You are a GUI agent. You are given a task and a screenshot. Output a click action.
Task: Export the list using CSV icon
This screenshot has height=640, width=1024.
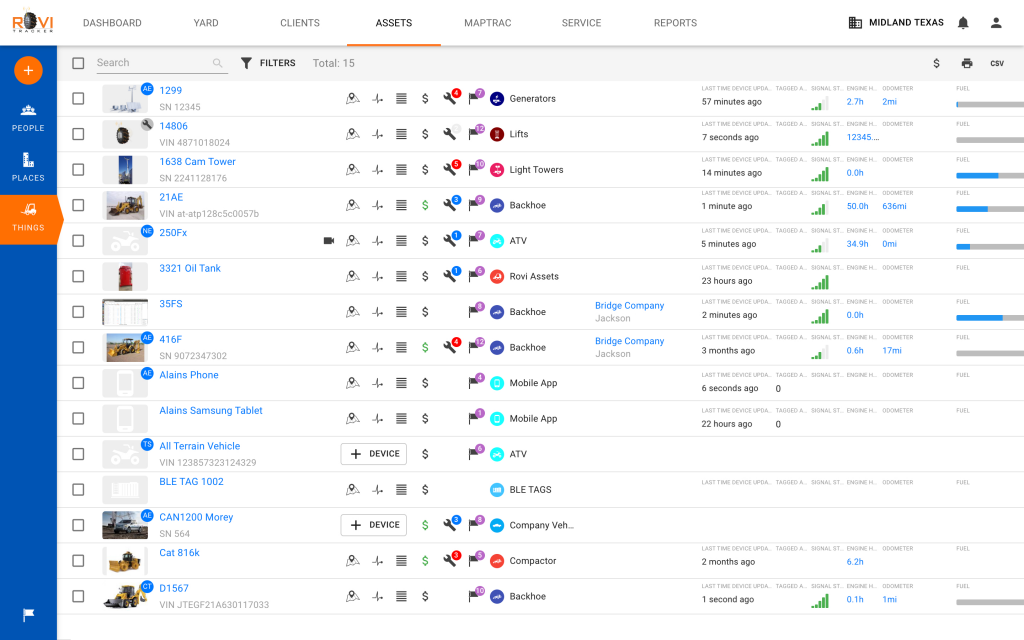[x=997, y=63]
